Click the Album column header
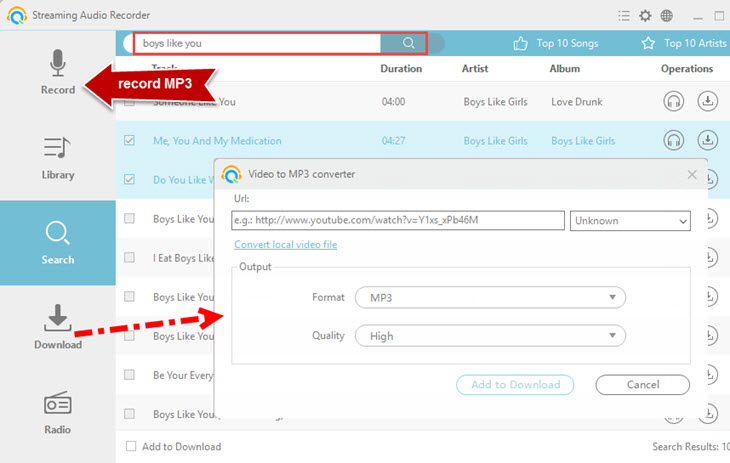 tap(565, 68)
